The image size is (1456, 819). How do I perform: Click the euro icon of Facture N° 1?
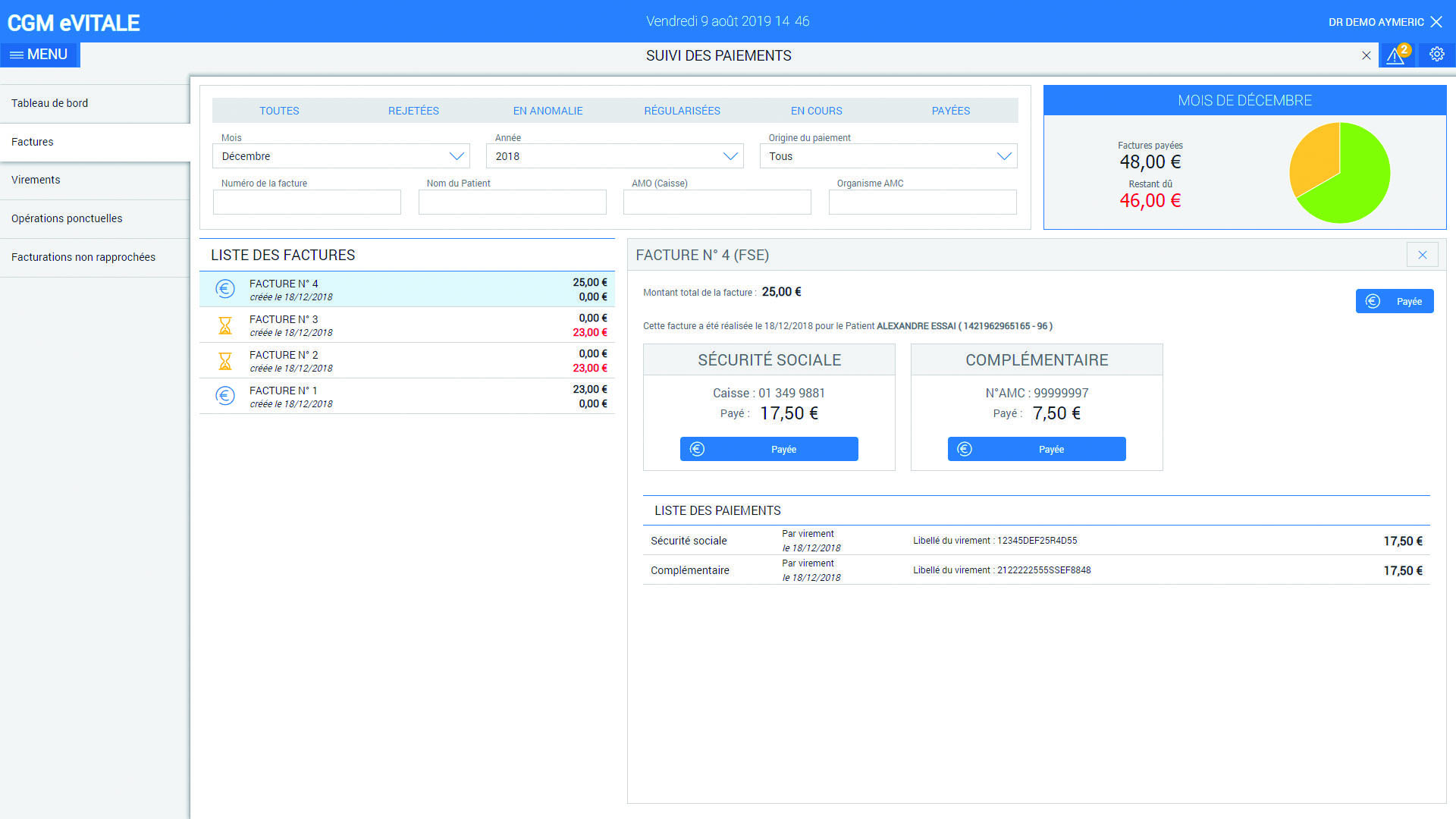click(225, 396)
